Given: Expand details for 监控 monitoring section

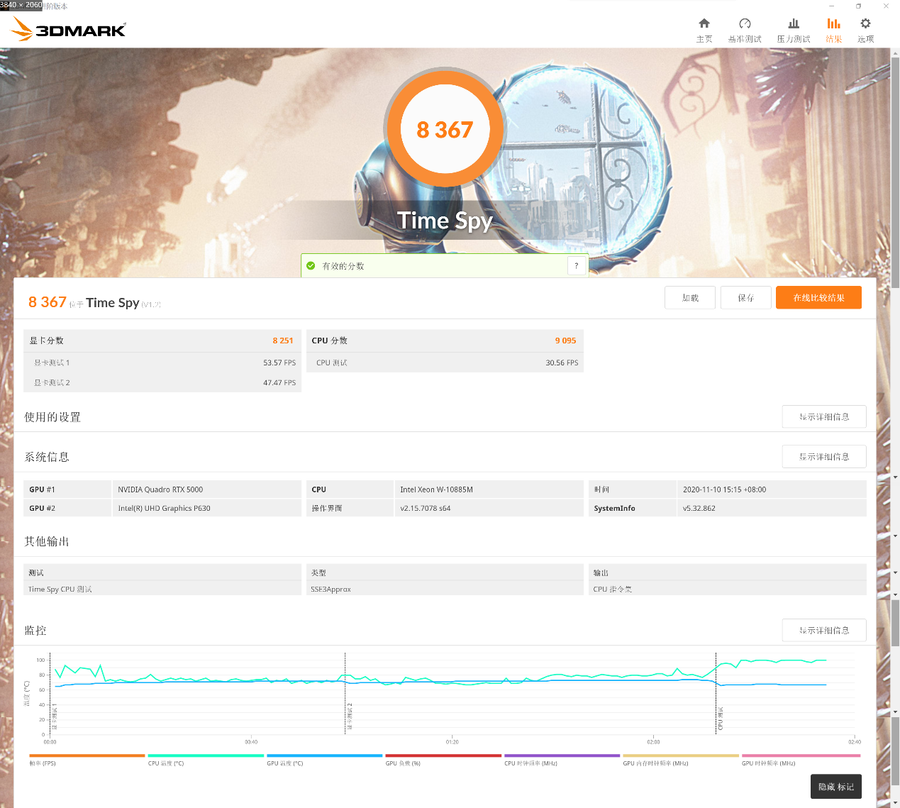Looking at the screenshot, I should (823, 630).
